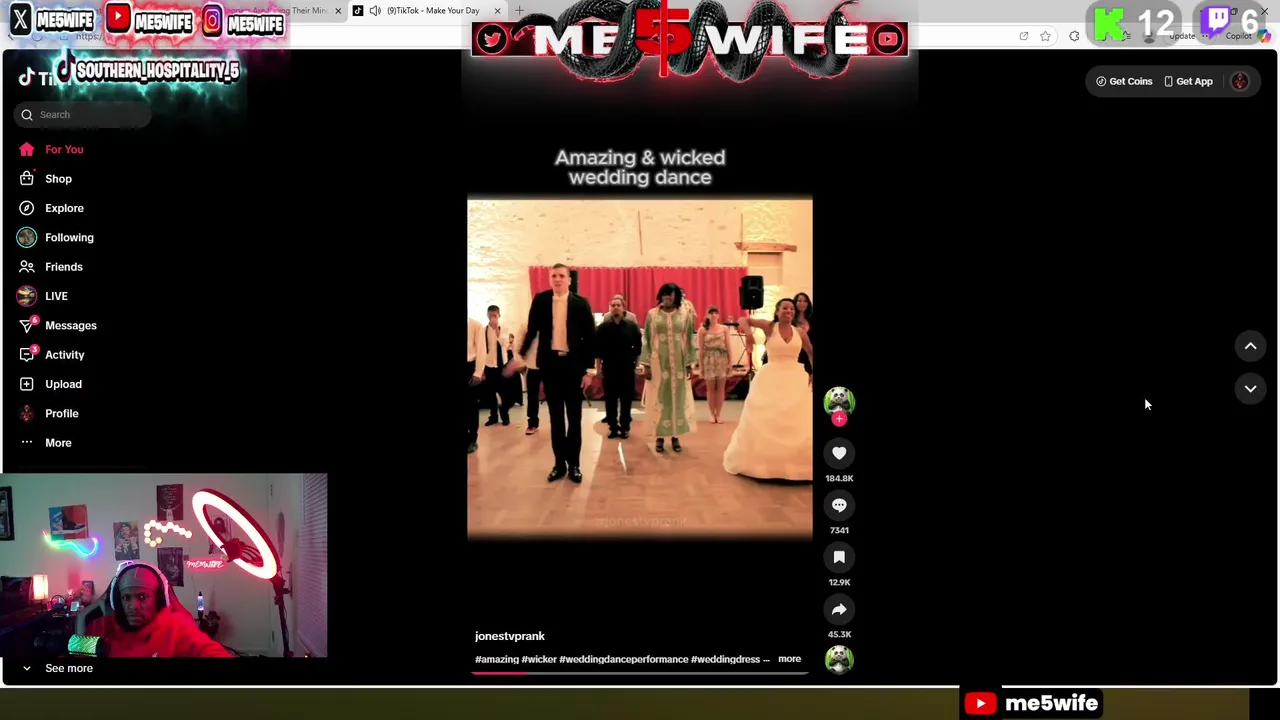This screenshot has height=720, width=1280.
Task: Click the open-in-app icon in address bar
Action: pos(1024,36)
